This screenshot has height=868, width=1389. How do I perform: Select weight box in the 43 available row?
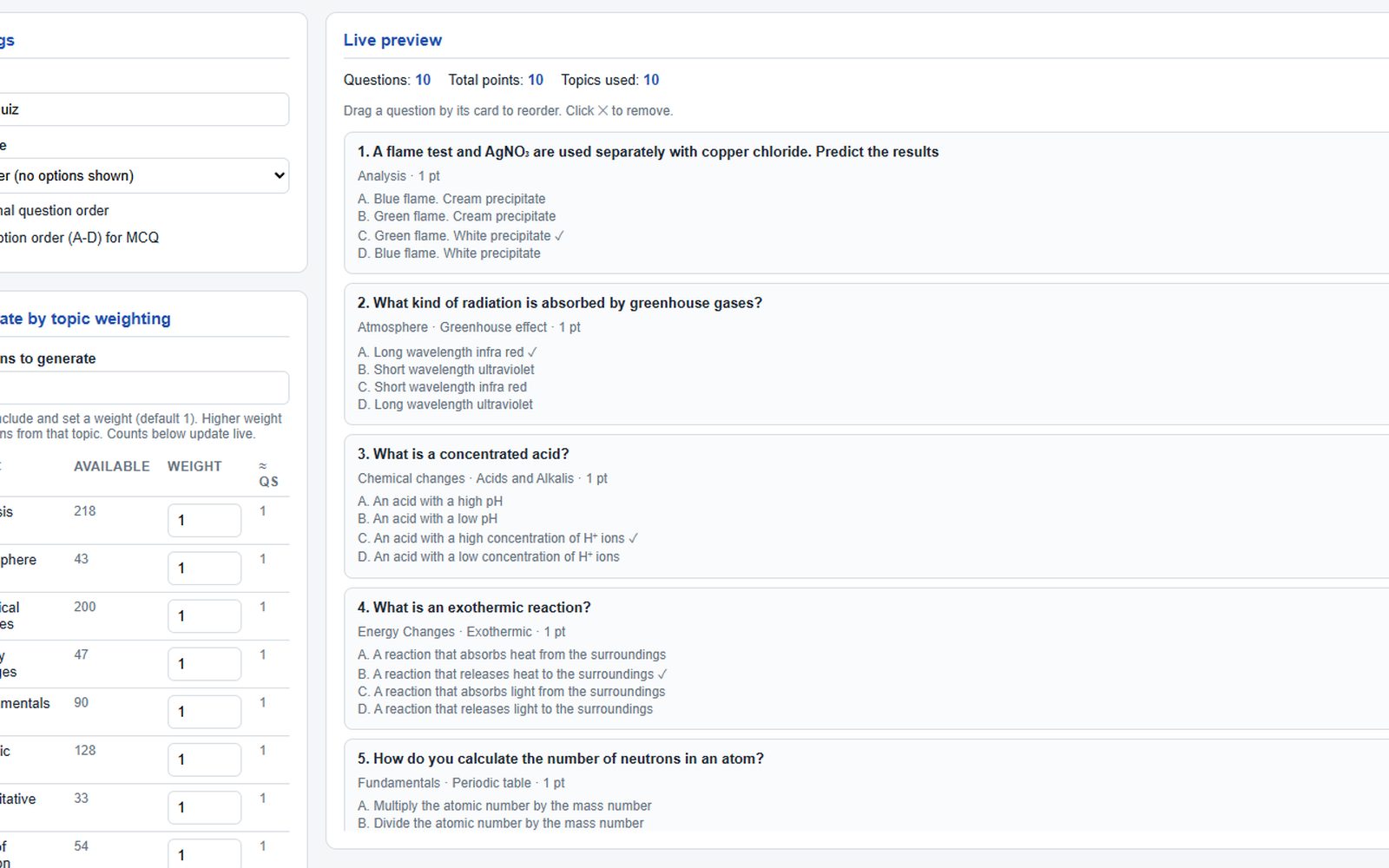[x=204, y=568]
